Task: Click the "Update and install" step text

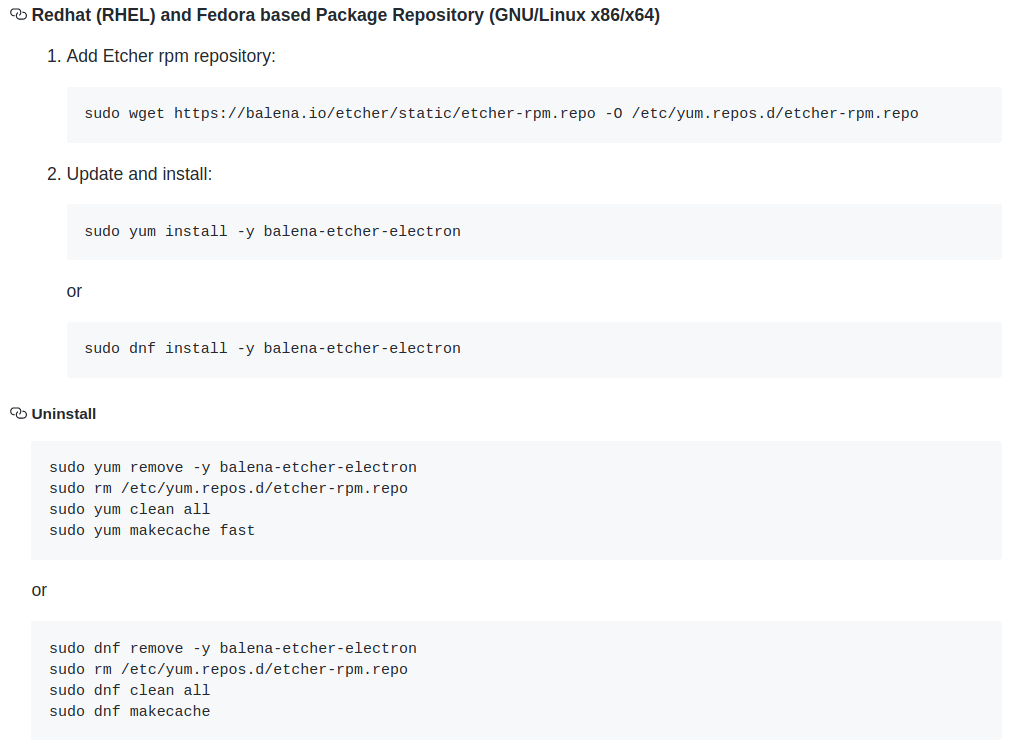Action: coord(139,174)
